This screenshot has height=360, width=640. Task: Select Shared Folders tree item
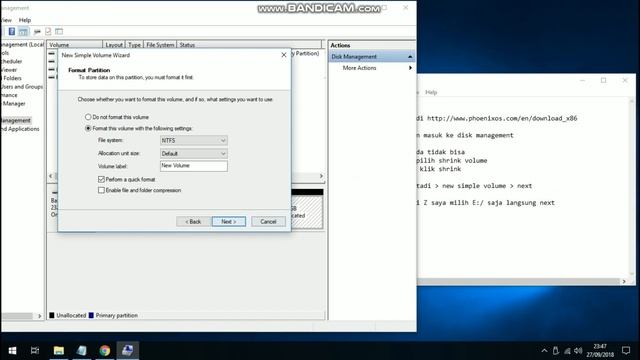click(11, 78)
